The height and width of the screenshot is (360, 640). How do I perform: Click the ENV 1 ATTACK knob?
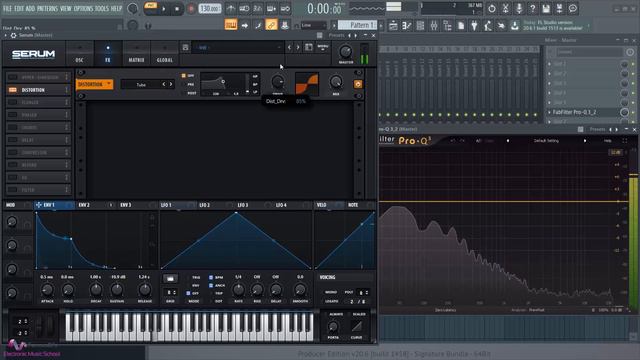pyautogui.click(x=47, y=290)
